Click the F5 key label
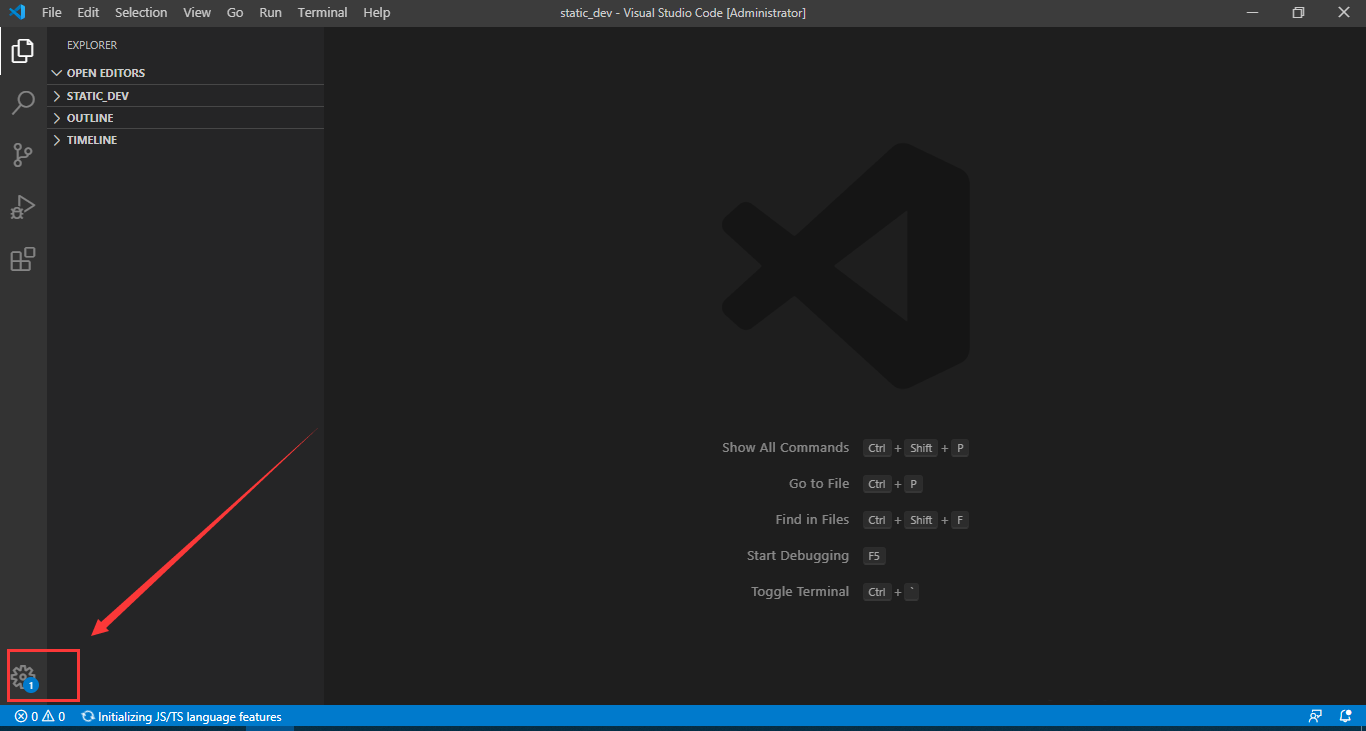1366x731 pixels. pyautogui.click(x=874, y=556)
